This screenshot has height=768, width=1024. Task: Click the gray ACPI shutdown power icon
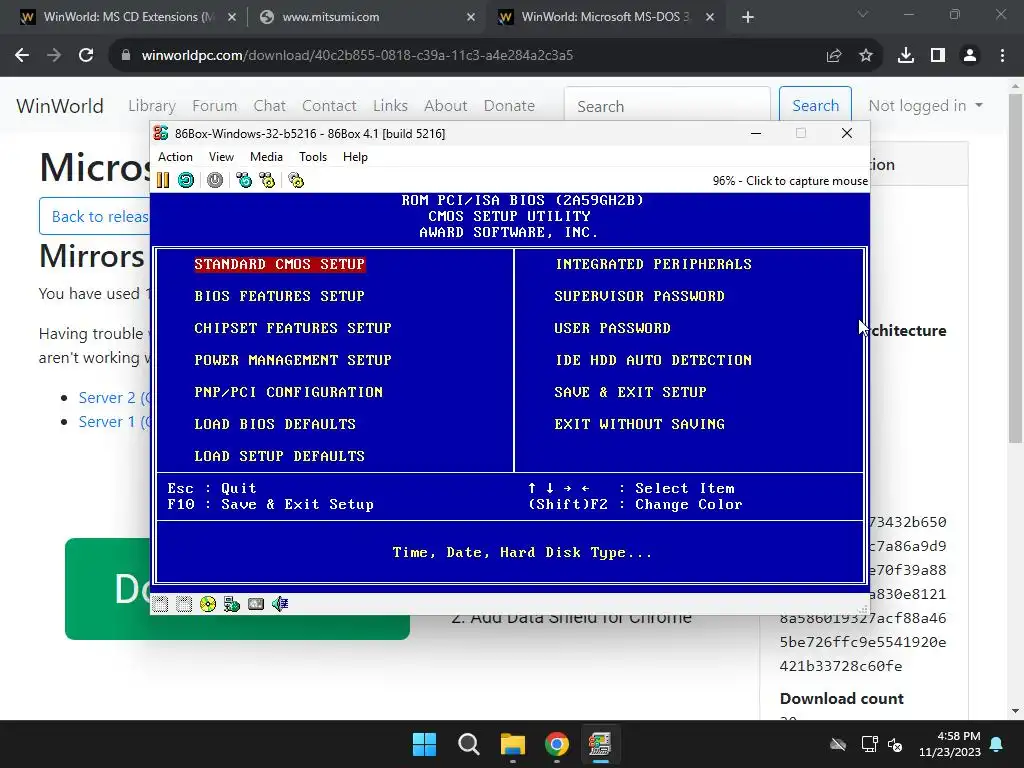click(x=215, y=180)
